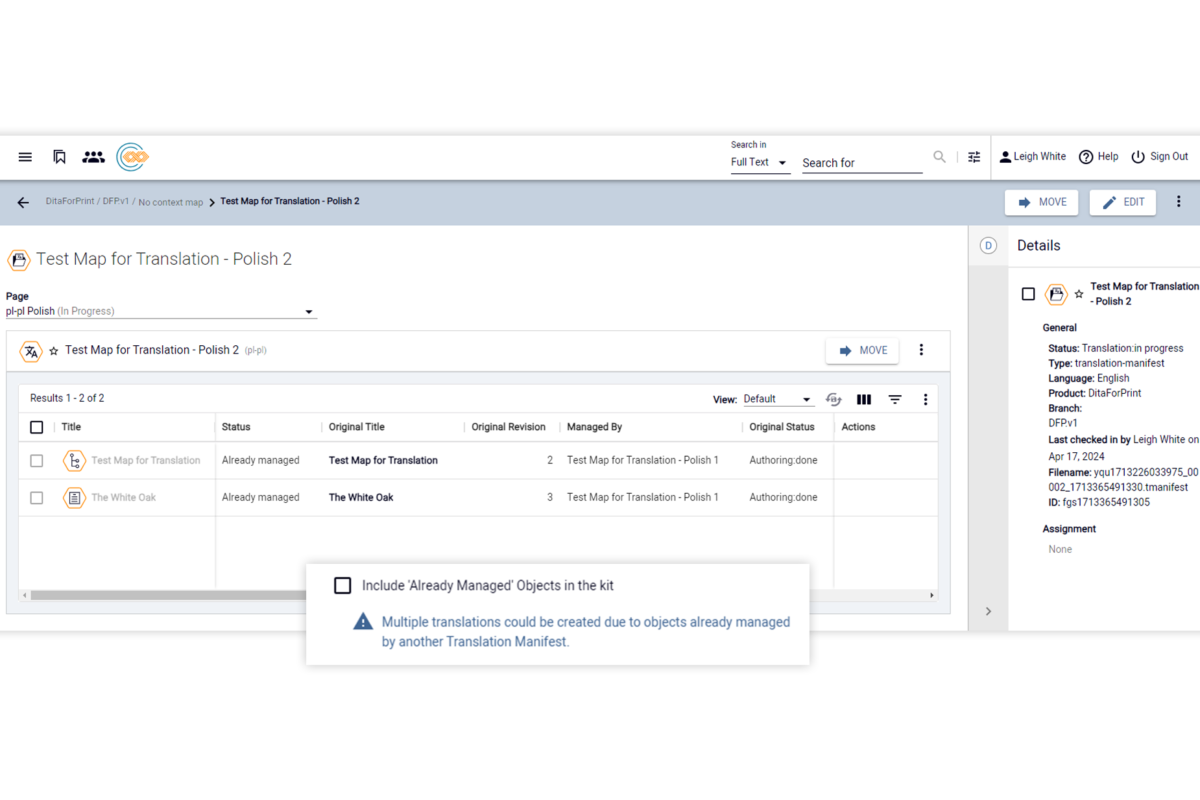This screenshot has height=800, width=1200.
Task: Click translate icon in the manifest card
Action: 32,351
